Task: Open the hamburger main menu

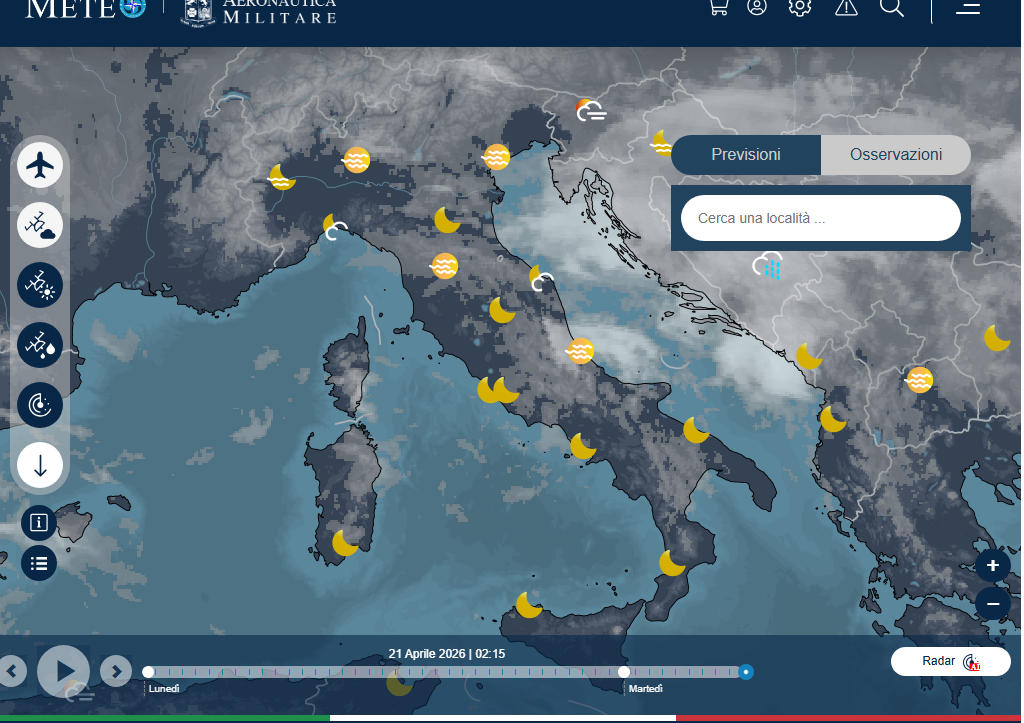Action: pos(967,8)
